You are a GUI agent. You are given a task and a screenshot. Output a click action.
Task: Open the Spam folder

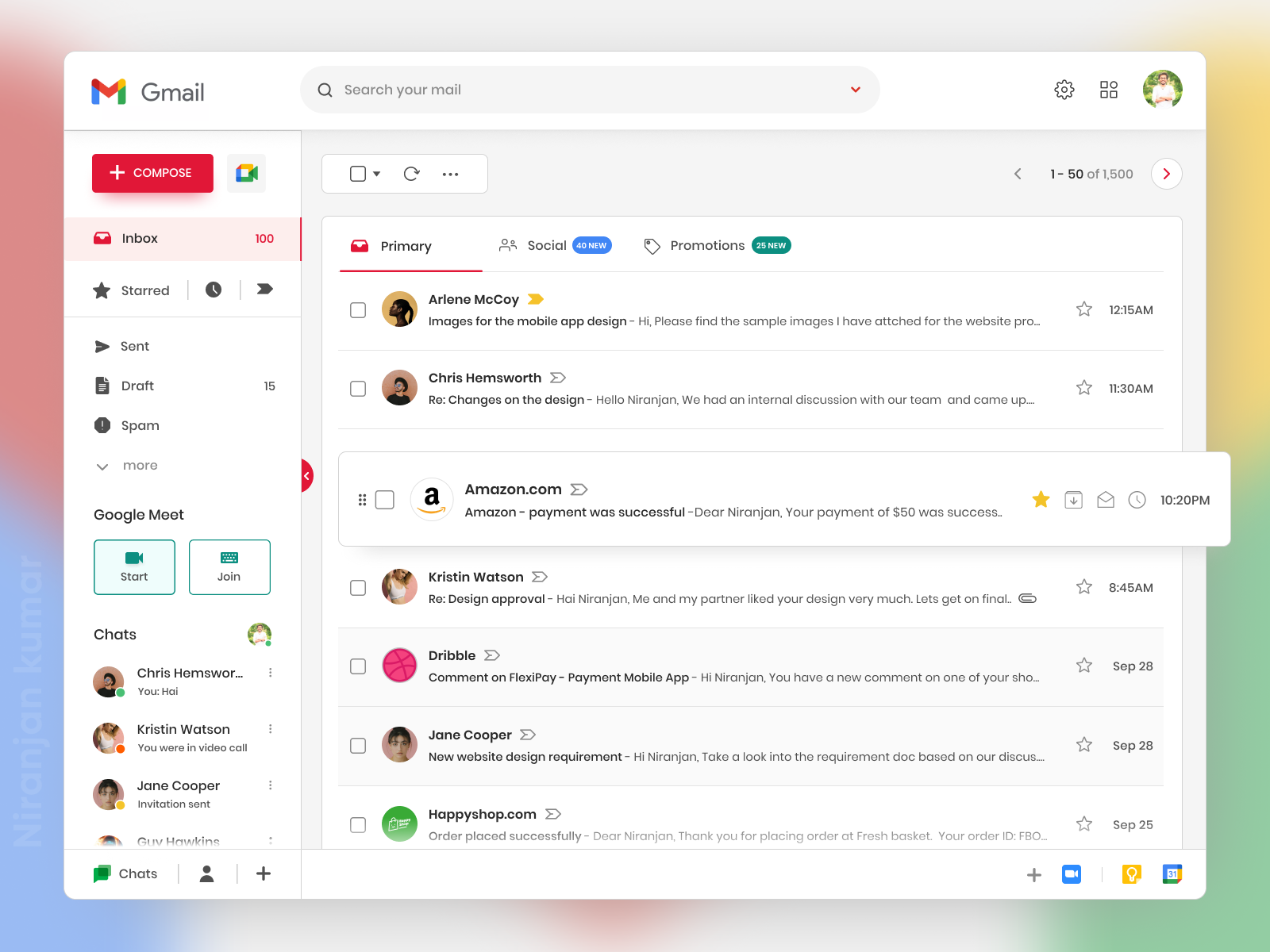[127, 425]
